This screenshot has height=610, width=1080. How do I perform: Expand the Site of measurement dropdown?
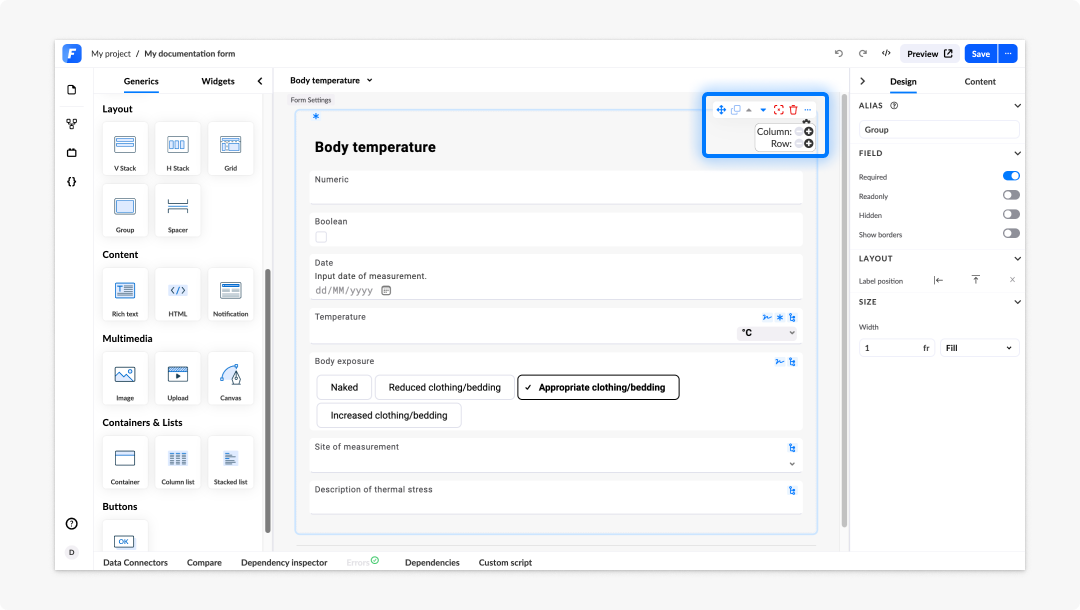(x=792, y=464)
